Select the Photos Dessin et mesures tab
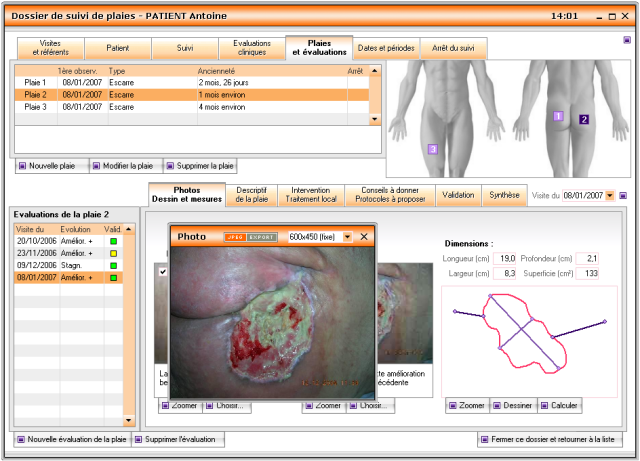 point(187,195)
